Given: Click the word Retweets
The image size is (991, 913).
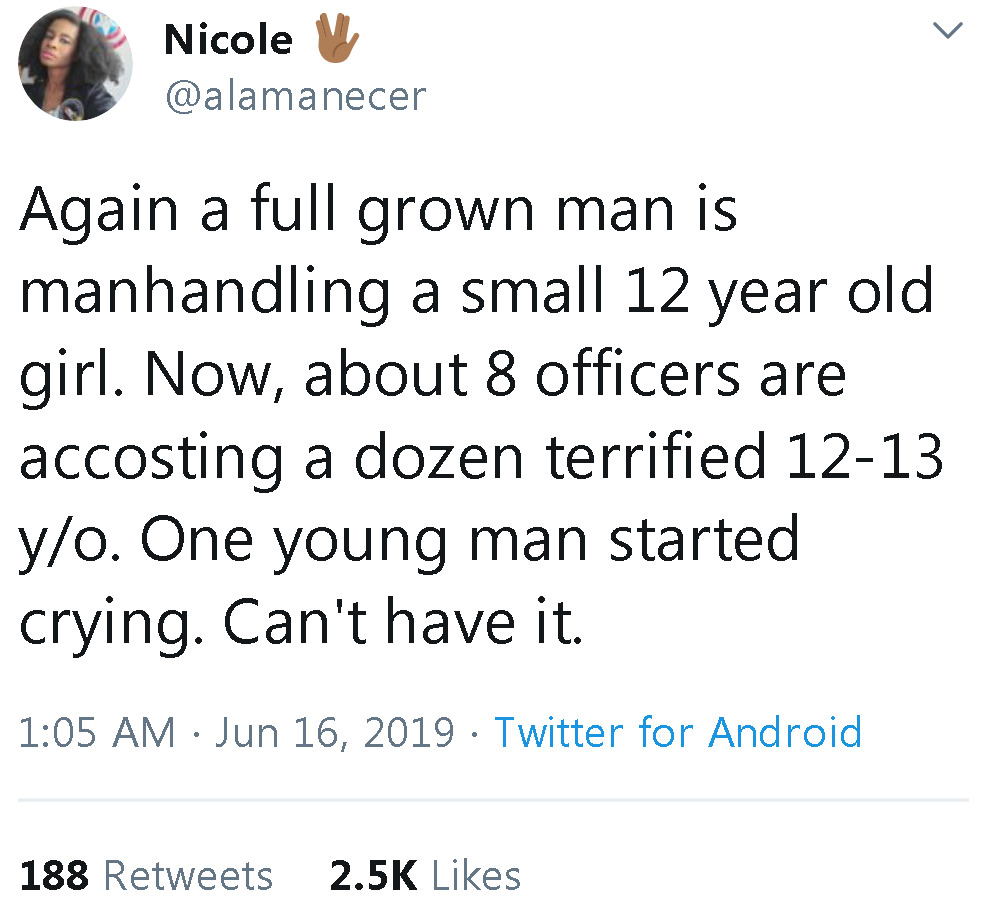Looking at the screenshot, I should click(x=188, y=876).
